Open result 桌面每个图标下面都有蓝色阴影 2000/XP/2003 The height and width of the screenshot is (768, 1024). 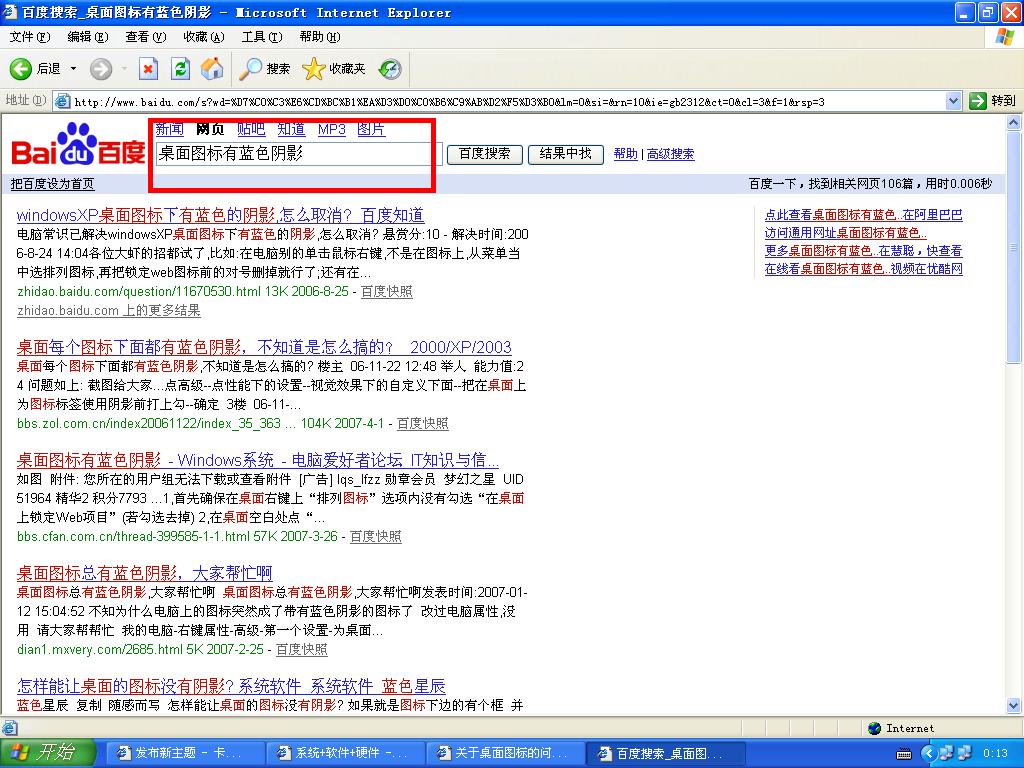[264, 347]
